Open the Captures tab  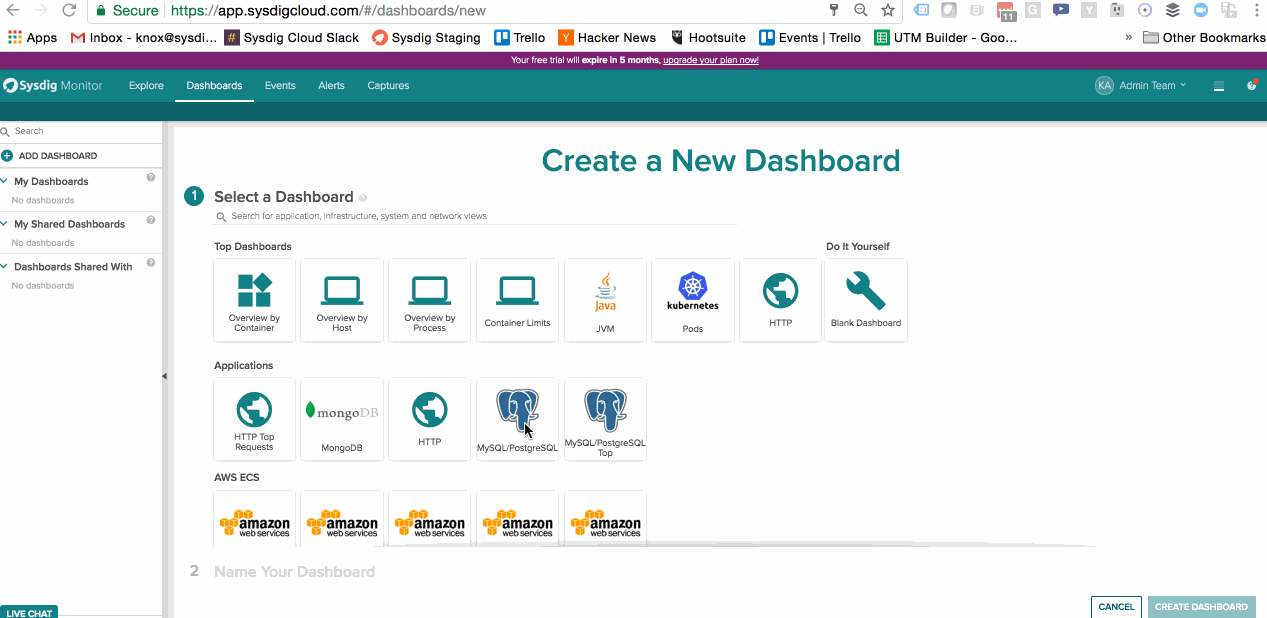(388, 85)
